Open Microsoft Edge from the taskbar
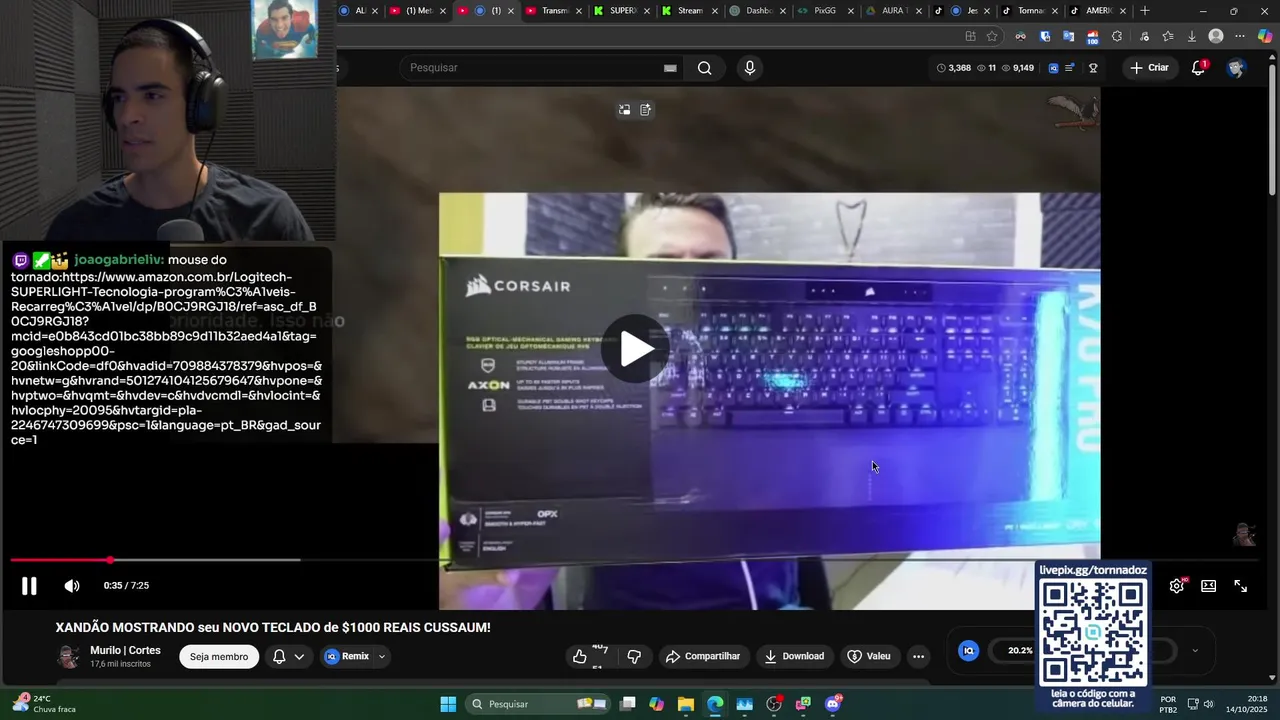 (715, 704)
